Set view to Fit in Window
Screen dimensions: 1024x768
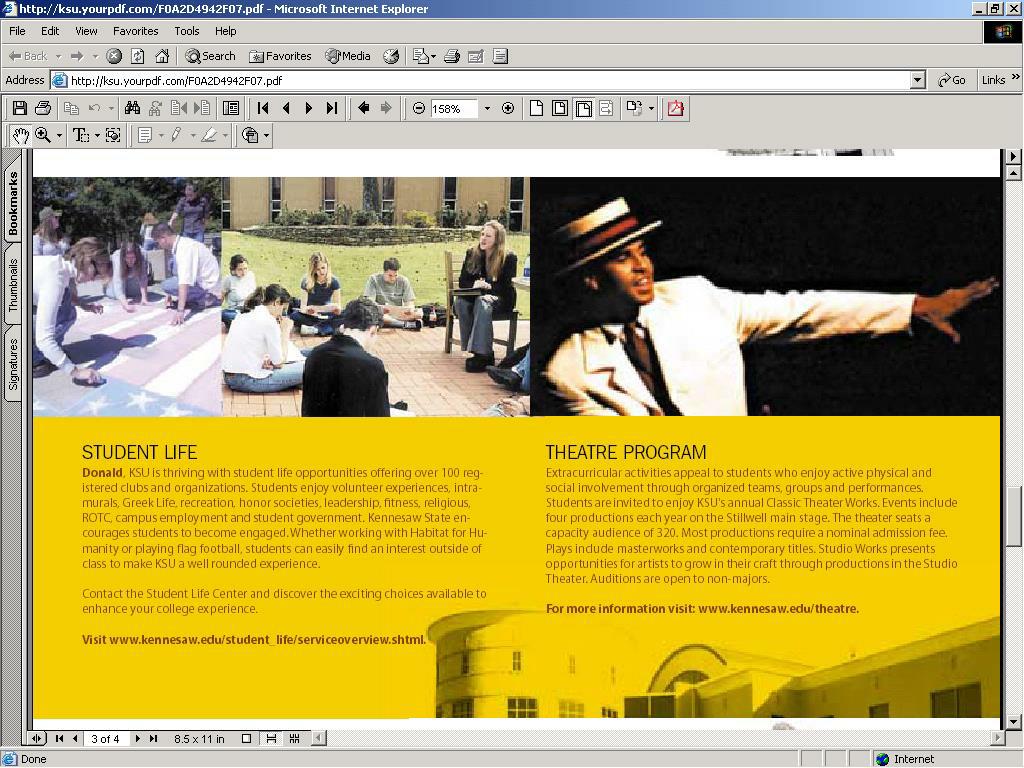[560, 108]
